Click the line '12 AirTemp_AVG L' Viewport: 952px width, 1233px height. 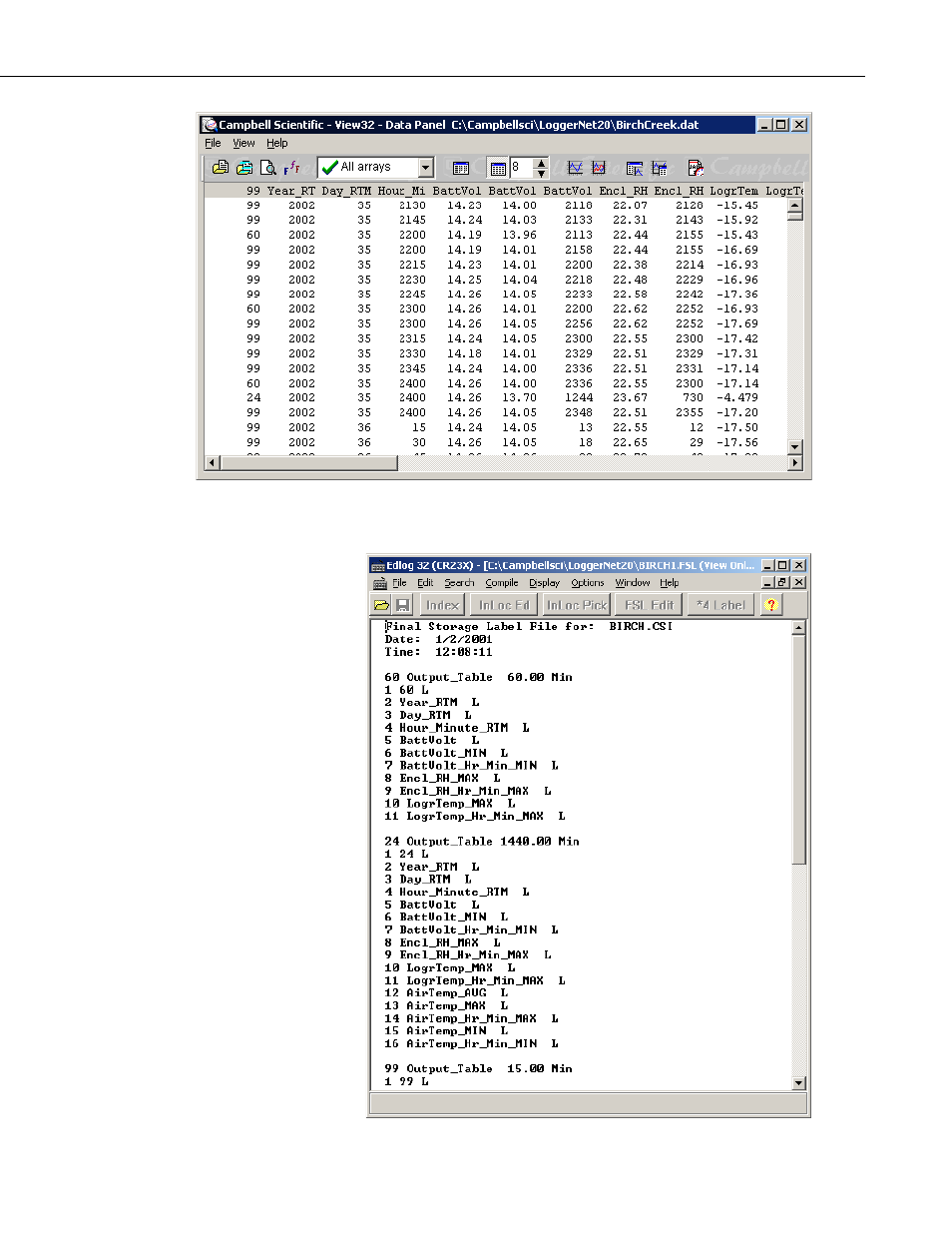(x=446, y=993)
